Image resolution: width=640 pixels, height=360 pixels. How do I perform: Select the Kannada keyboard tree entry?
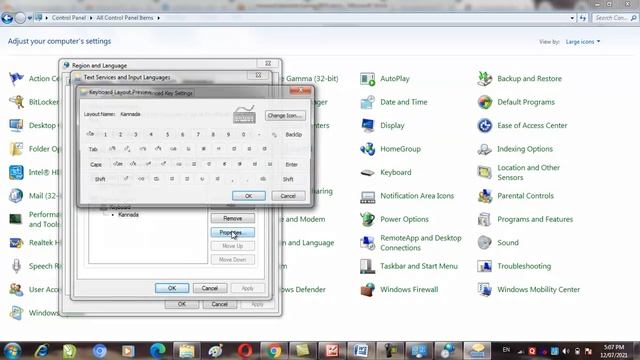[129, 215]
